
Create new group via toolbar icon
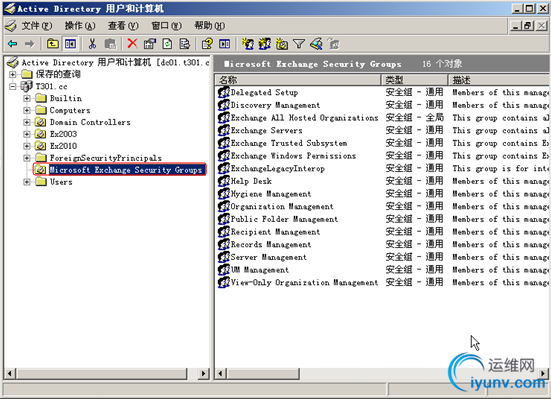click(x=265, y=44)
